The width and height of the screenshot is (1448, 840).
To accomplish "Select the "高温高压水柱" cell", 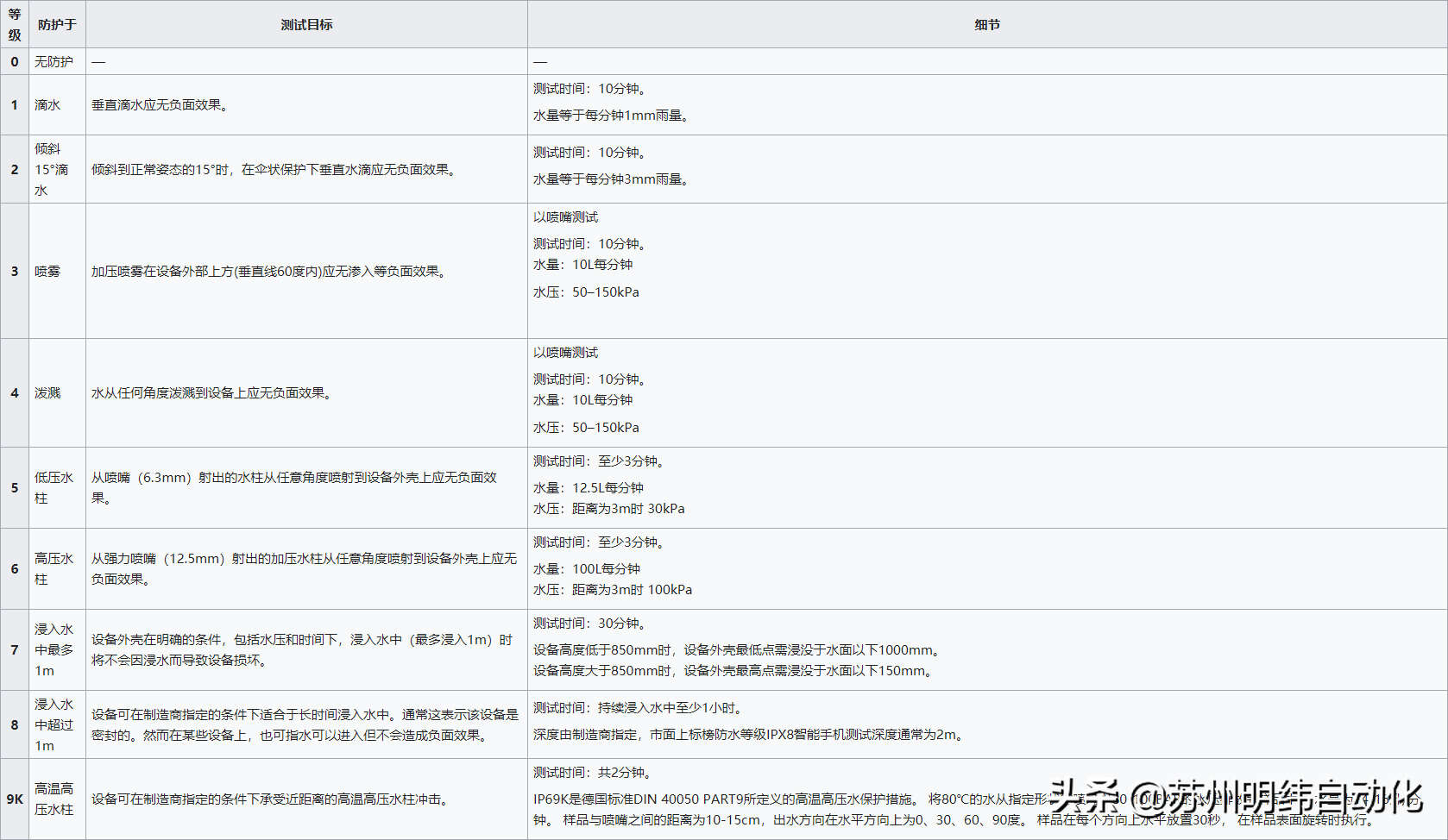I will click(x=54, y=799).
